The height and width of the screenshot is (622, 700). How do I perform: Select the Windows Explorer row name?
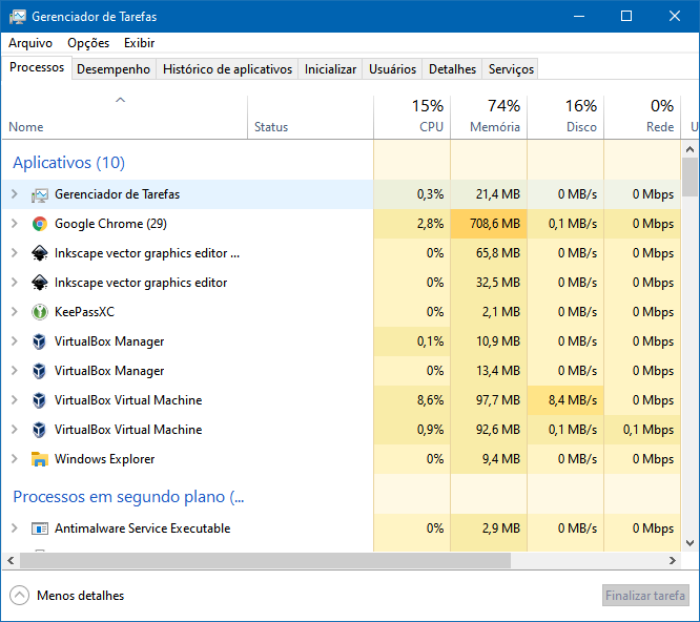click(104, 459)
